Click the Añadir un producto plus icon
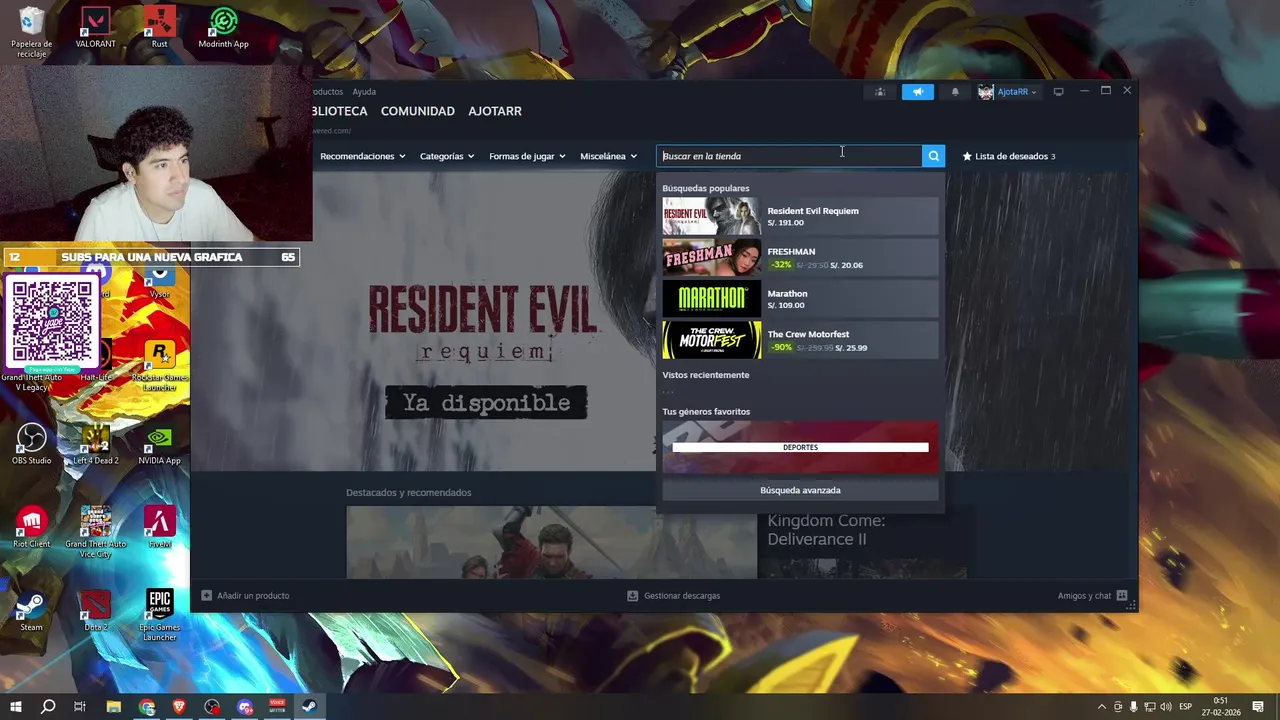The width and height of the screenshot is (1280, 720). pos(206,595)
